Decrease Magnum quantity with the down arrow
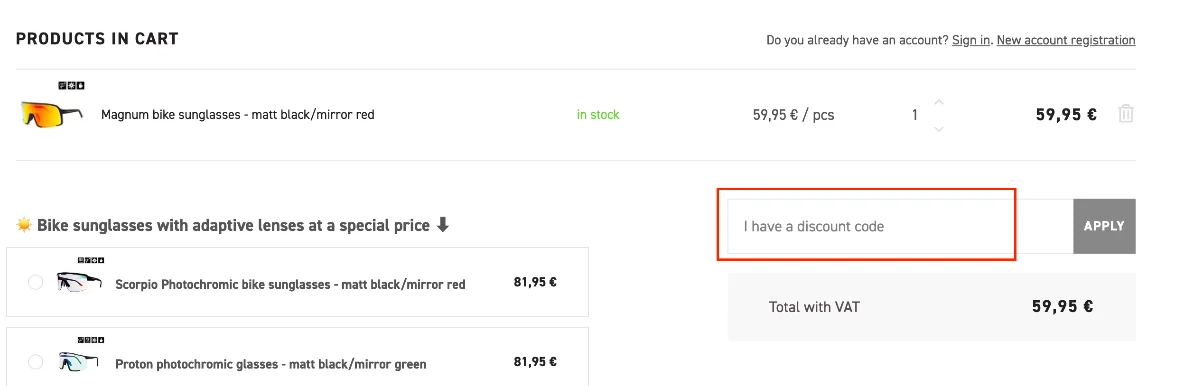The width and height of the screenshot is (1200, 386). [x=938, y=128]
